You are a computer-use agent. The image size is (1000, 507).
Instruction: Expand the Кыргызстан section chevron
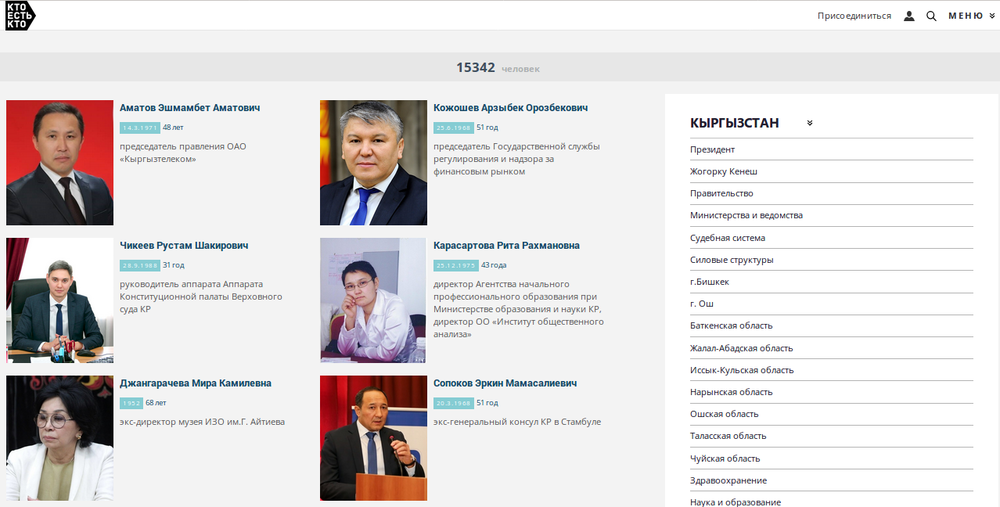pos(810,124)
